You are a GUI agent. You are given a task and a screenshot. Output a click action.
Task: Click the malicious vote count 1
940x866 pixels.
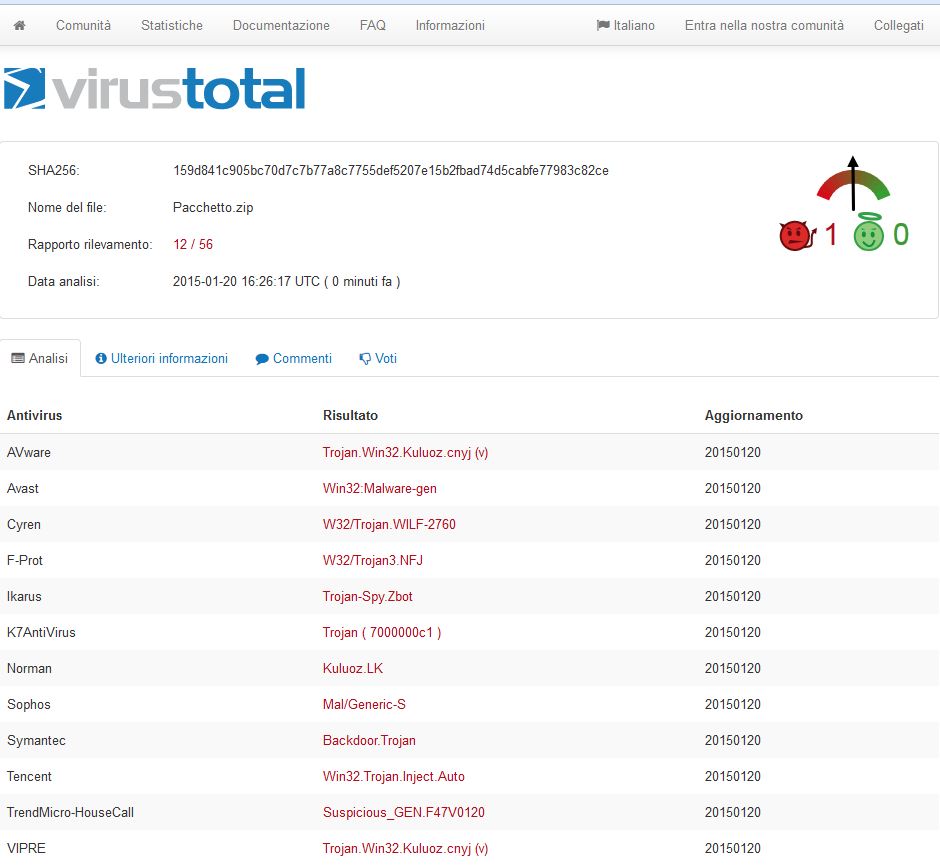pyautogui.click(x=830, y=234)
